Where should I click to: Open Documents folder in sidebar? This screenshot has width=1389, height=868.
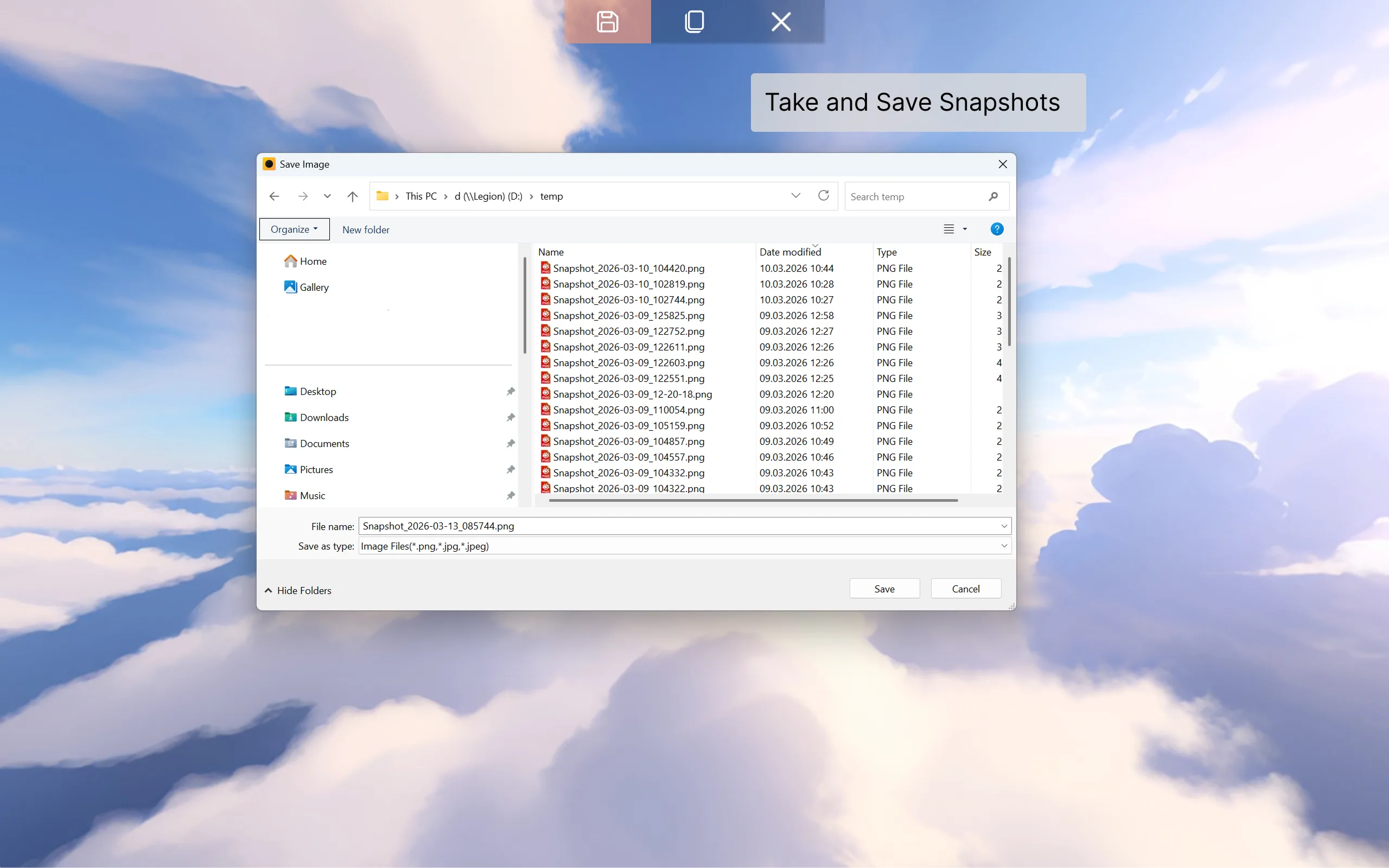[317, 443]
